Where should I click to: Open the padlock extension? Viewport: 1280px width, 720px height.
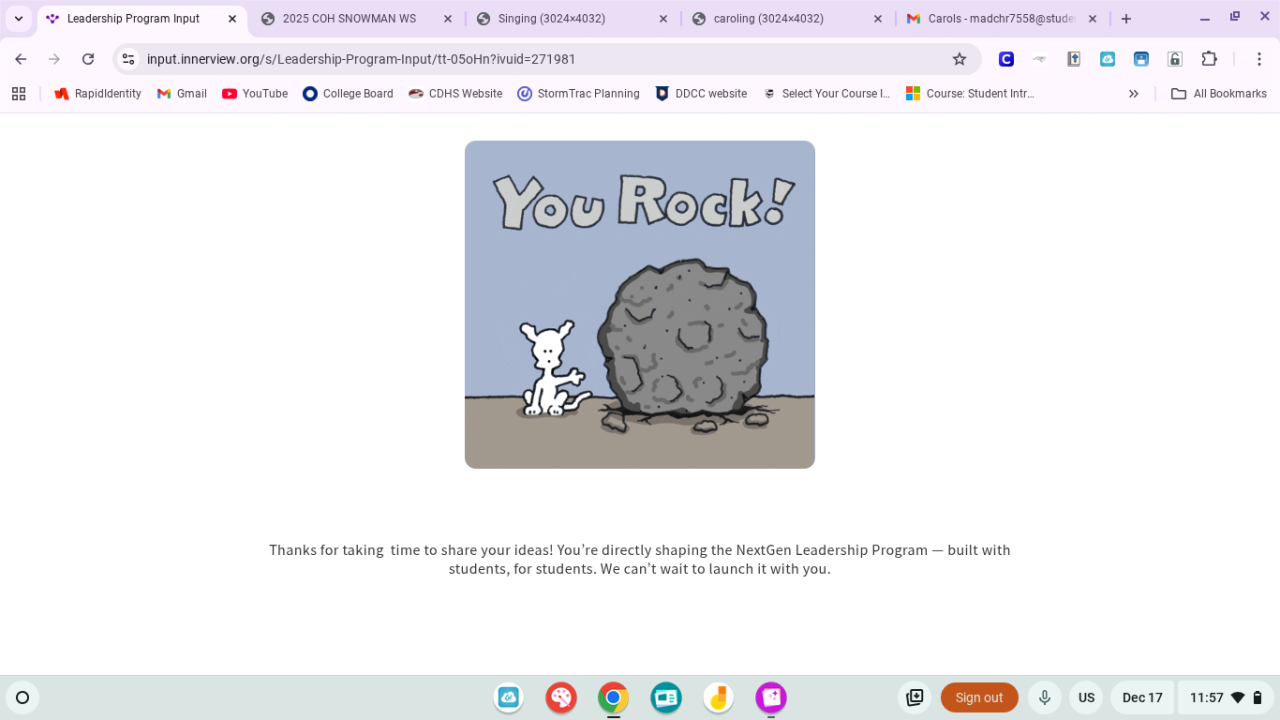(1175, 59)
